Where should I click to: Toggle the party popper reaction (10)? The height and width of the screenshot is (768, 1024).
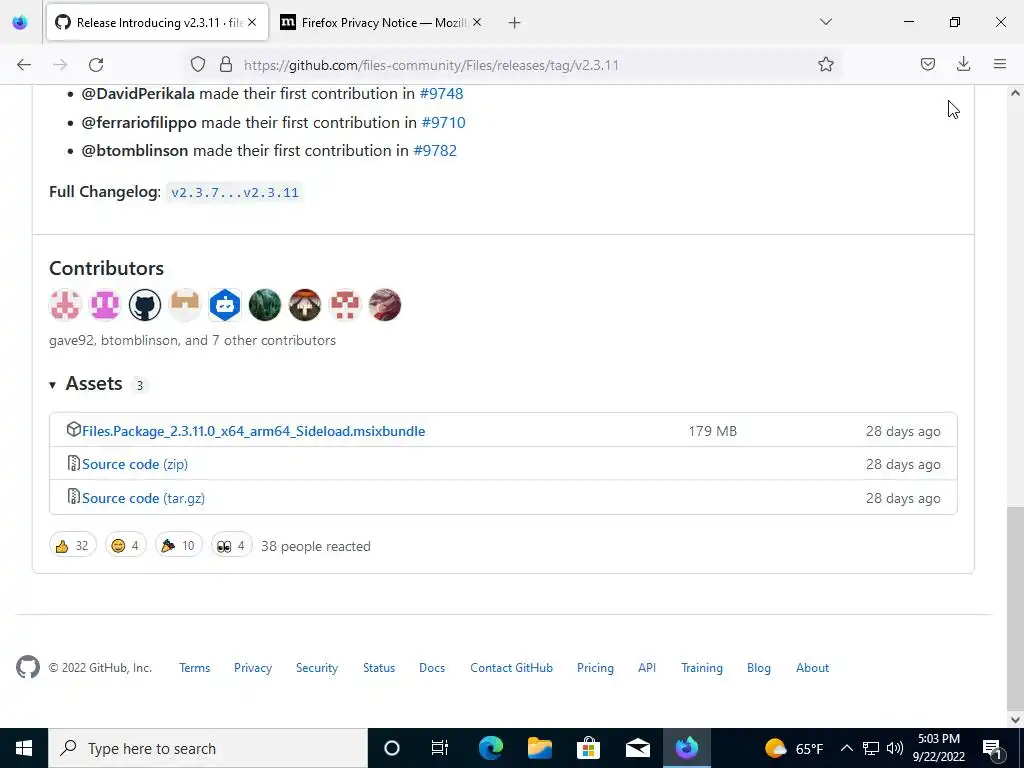pyautogui.click(x=178, y=545)
